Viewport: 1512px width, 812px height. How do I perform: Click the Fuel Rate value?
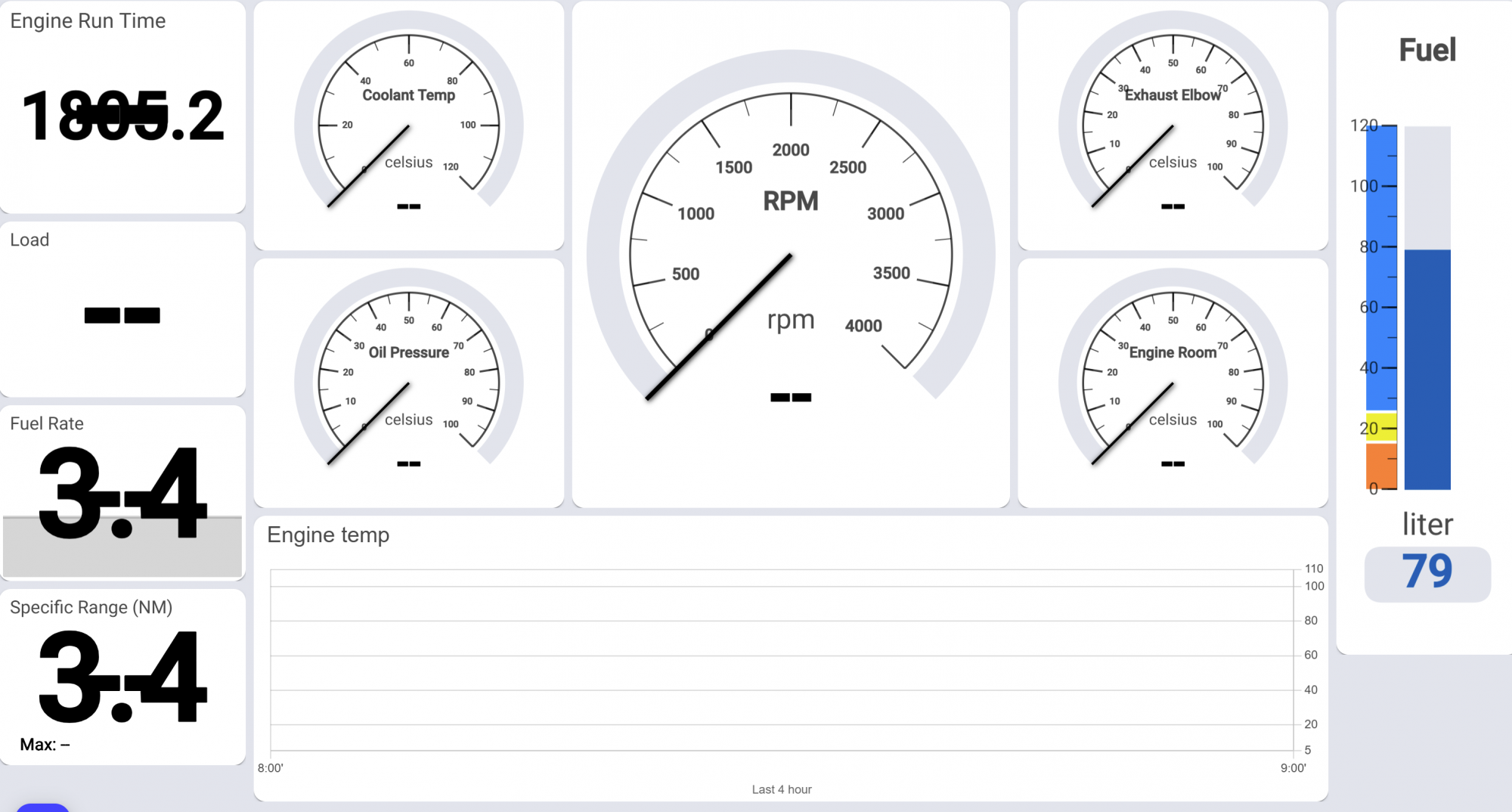[x=122, y=493]
